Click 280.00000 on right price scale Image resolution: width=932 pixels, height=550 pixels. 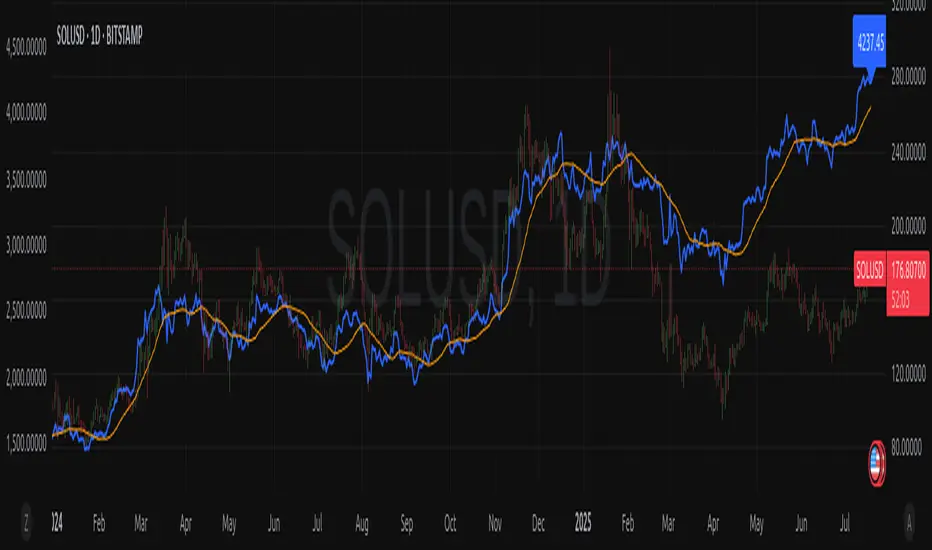point(908,76)
